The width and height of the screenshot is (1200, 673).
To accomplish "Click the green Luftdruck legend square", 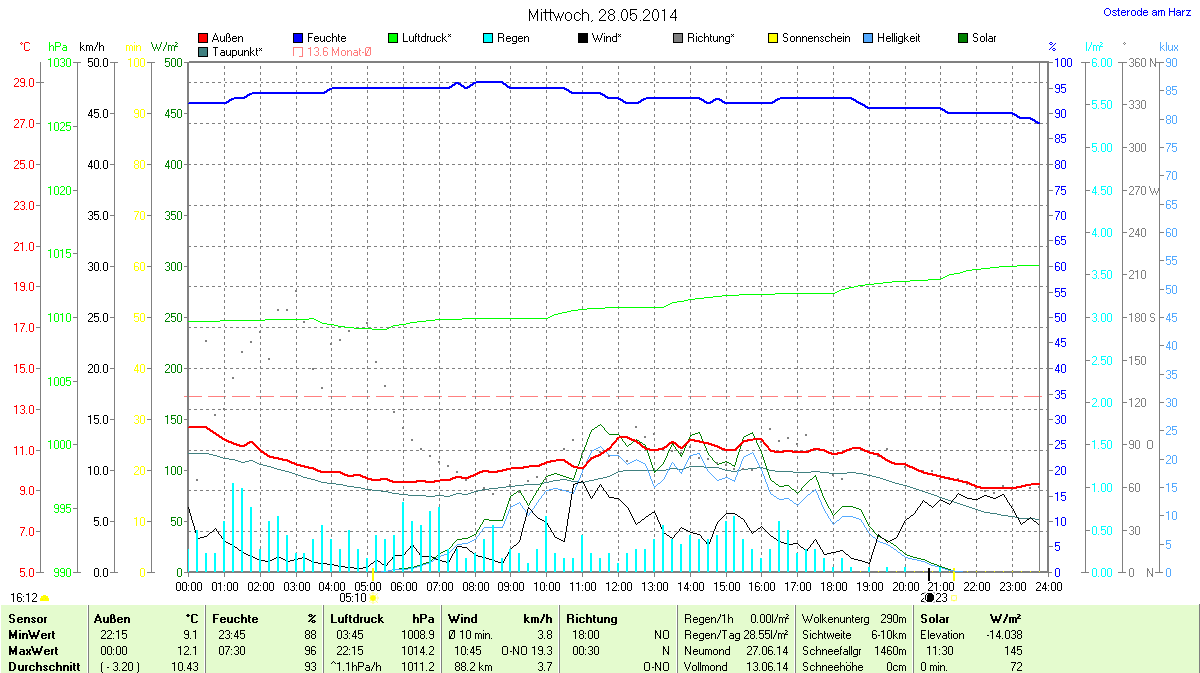I will tap(393, 38).
